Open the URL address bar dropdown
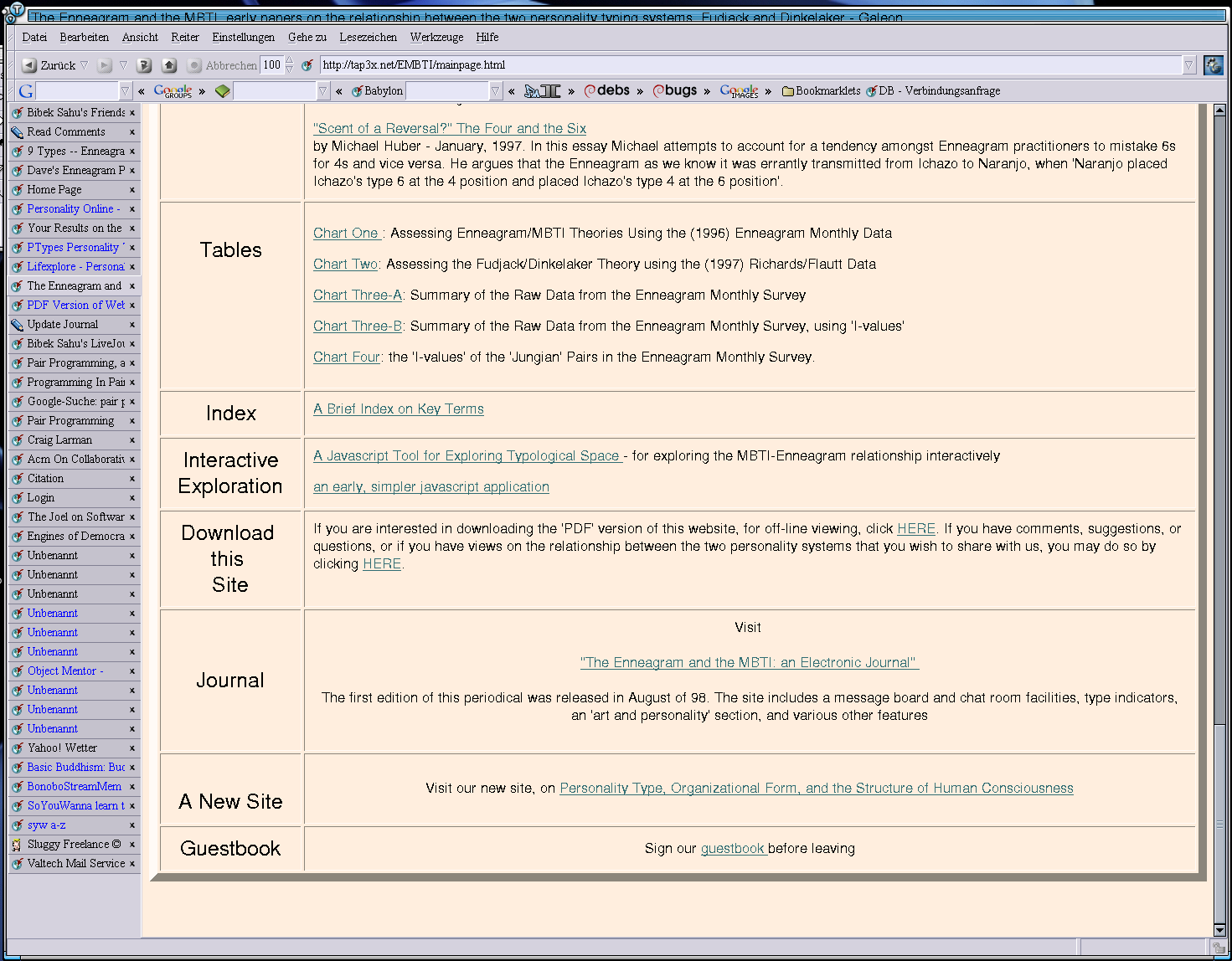Image resolution: width=1232 pixels, height=961 pixels. coord(1188,65)
